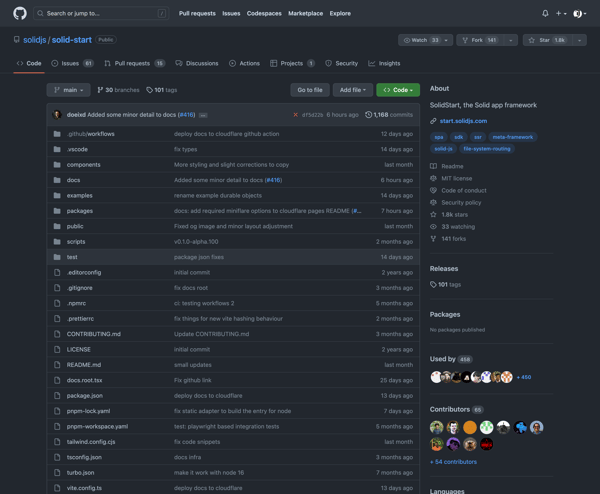Click the docs folder icon

(x=57, y=180)
